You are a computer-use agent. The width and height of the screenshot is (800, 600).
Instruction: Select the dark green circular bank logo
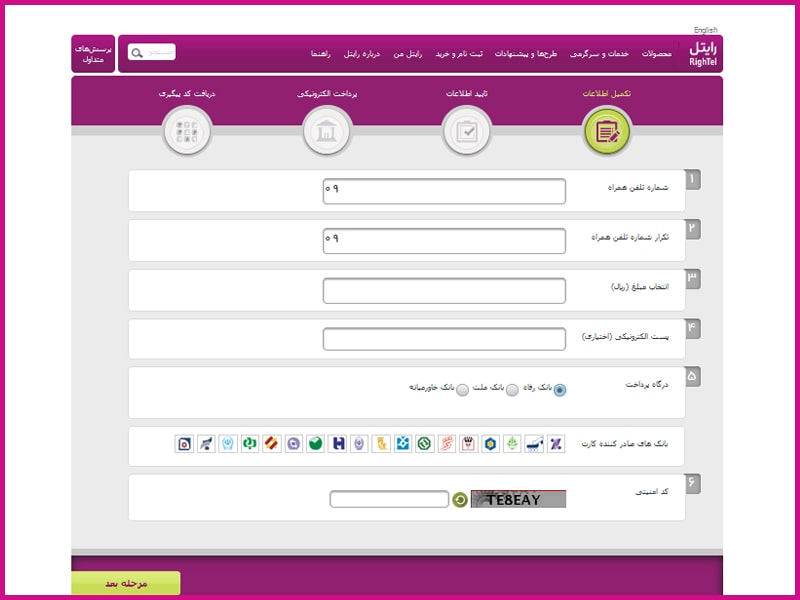(x=424, y=443)
